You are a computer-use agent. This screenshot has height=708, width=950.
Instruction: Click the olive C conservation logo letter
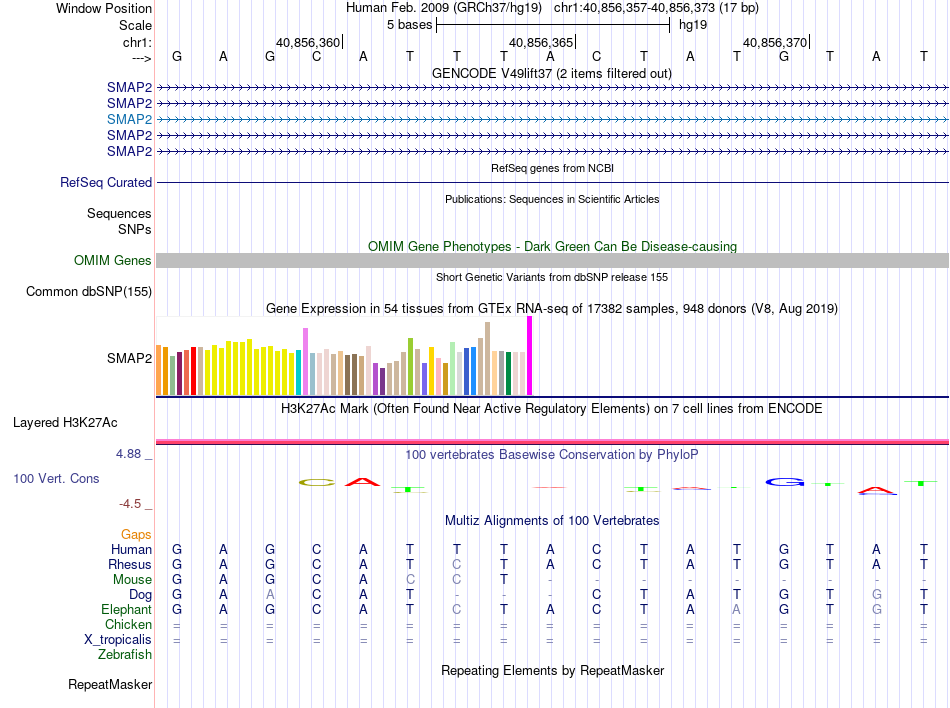[317, 483]
